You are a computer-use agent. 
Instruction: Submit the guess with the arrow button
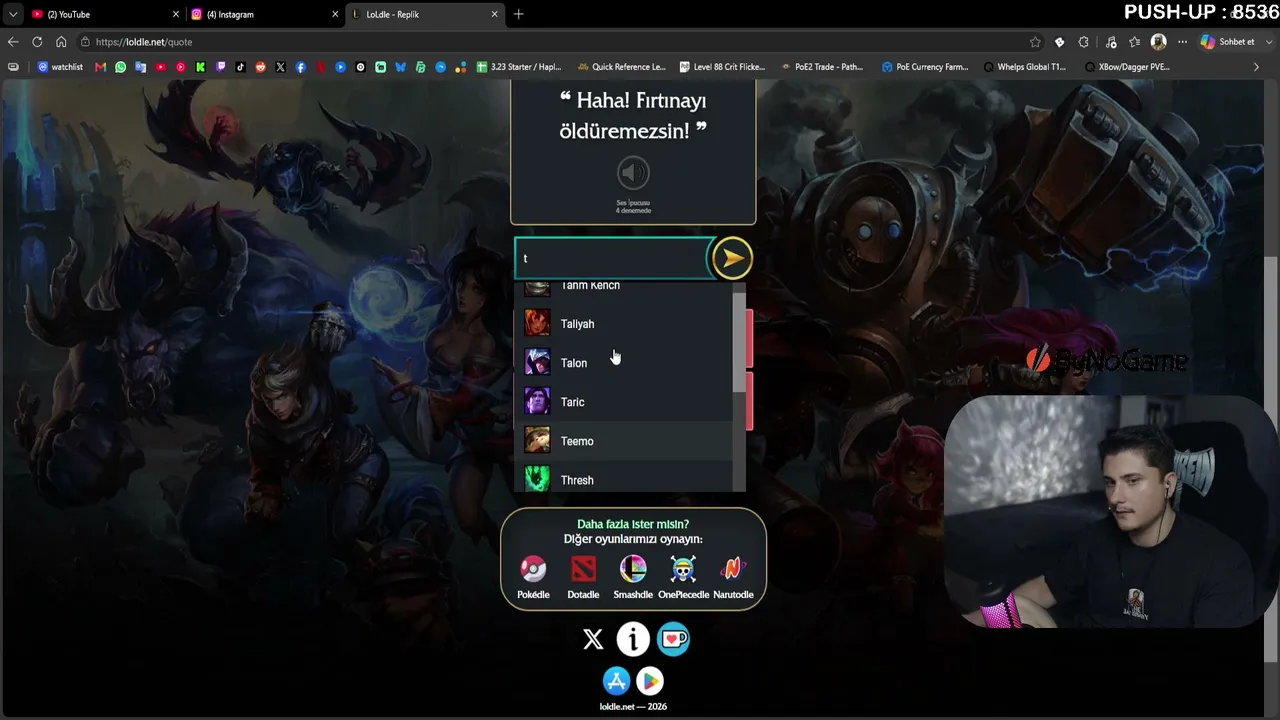point(731,258)
